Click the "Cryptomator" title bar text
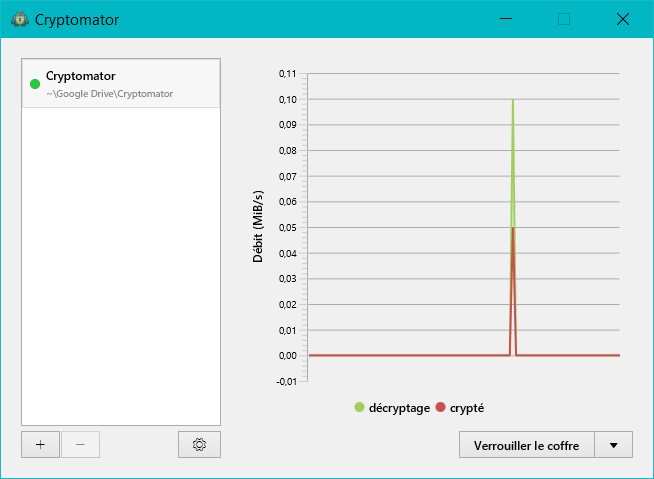 click(77, 20)
